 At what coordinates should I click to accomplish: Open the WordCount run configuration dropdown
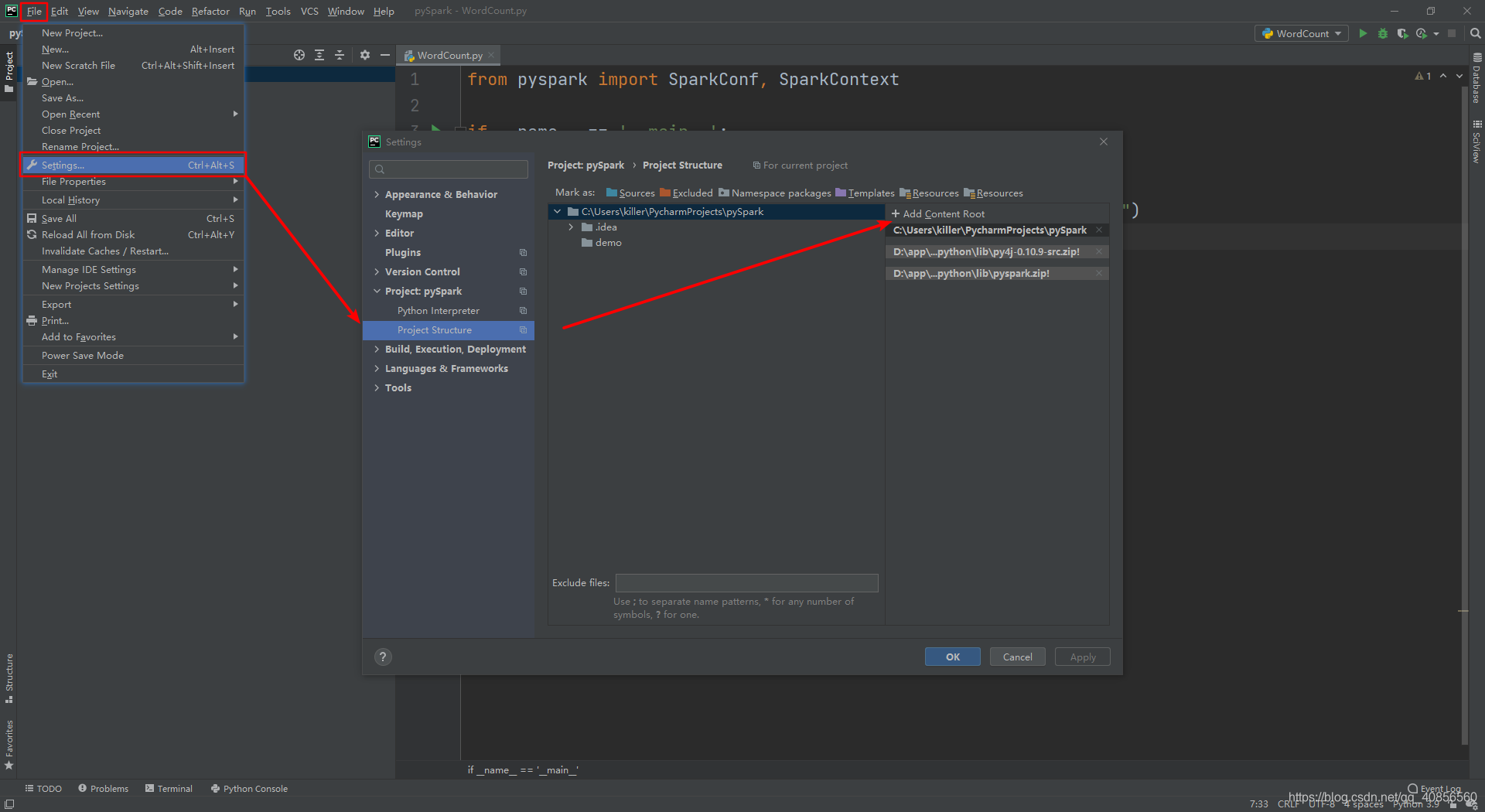1302,33
